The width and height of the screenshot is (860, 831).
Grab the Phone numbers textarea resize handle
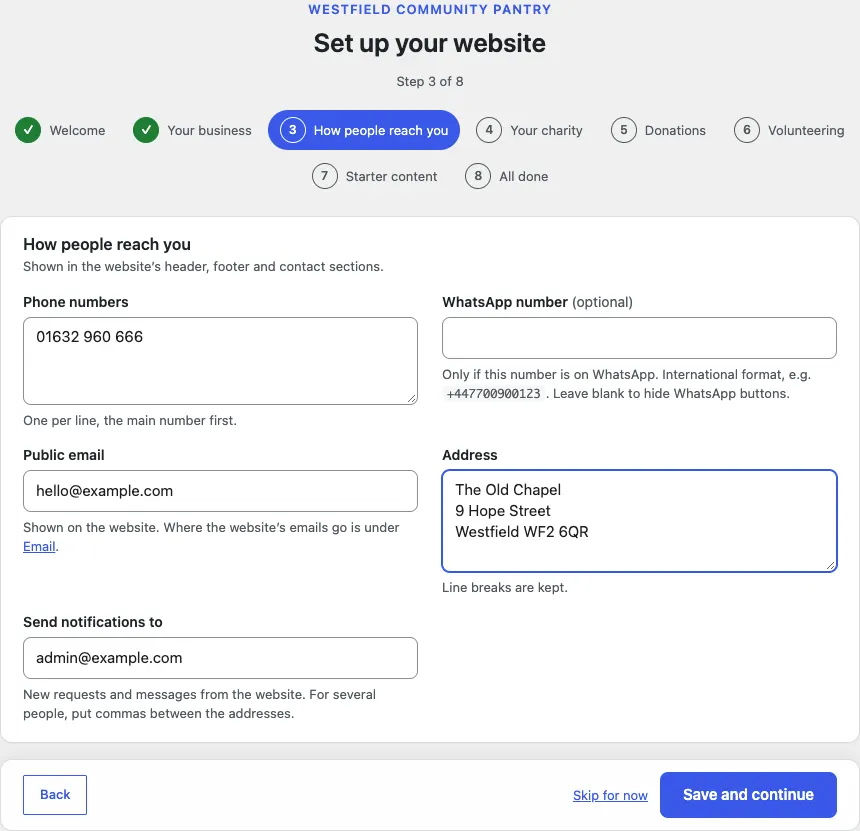click(412, 399)
